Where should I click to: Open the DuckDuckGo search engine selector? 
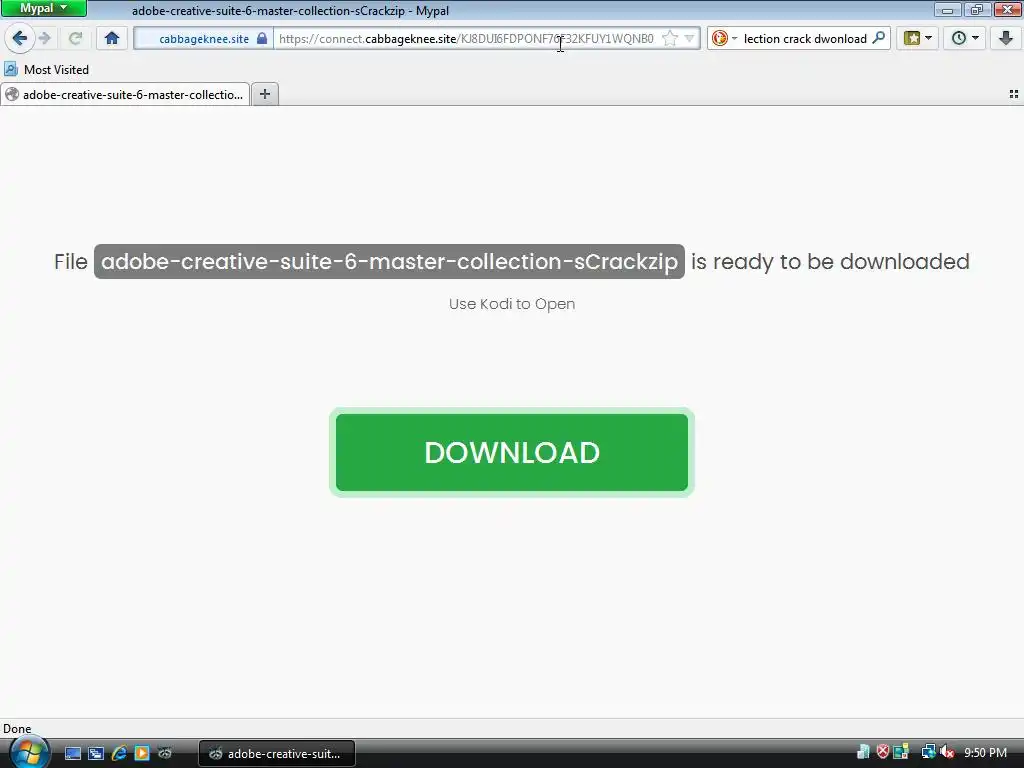(x=724, y=39)
